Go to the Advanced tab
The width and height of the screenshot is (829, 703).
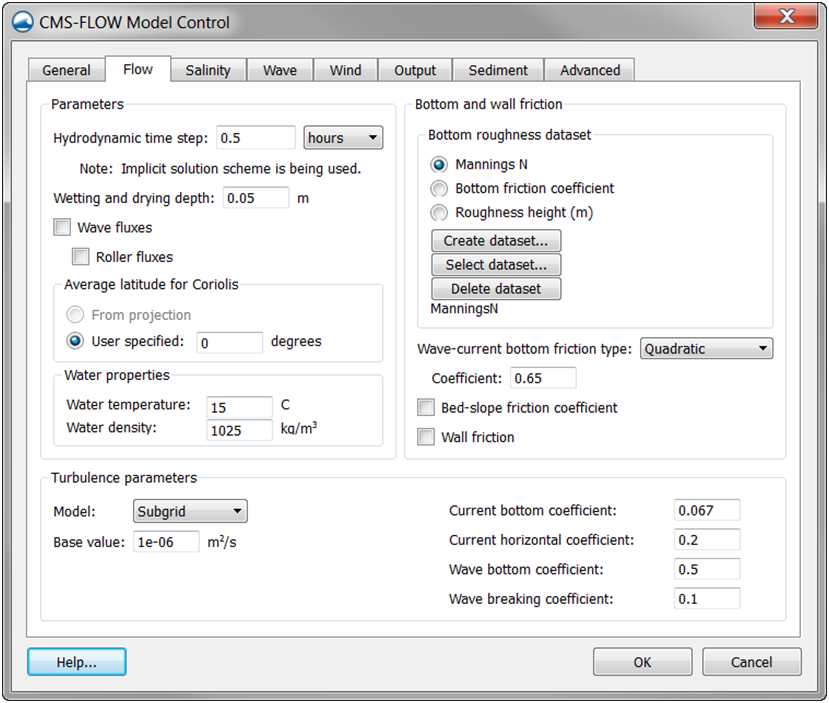click(590, 70)
